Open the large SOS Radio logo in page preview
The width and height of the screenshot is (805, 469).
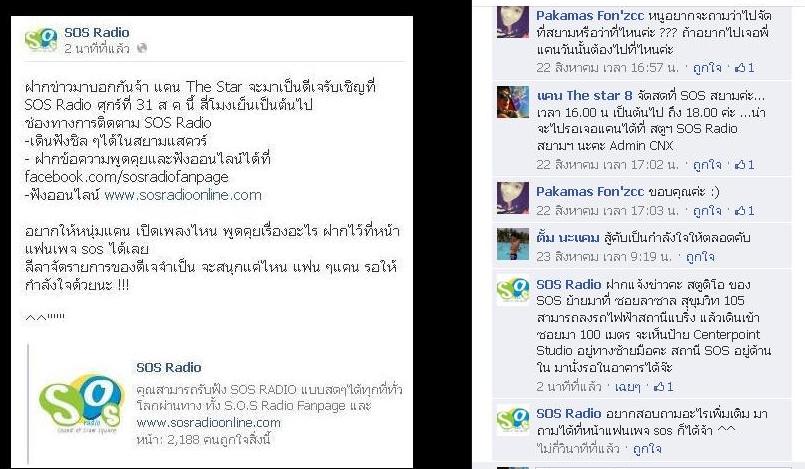pos(81,405)
